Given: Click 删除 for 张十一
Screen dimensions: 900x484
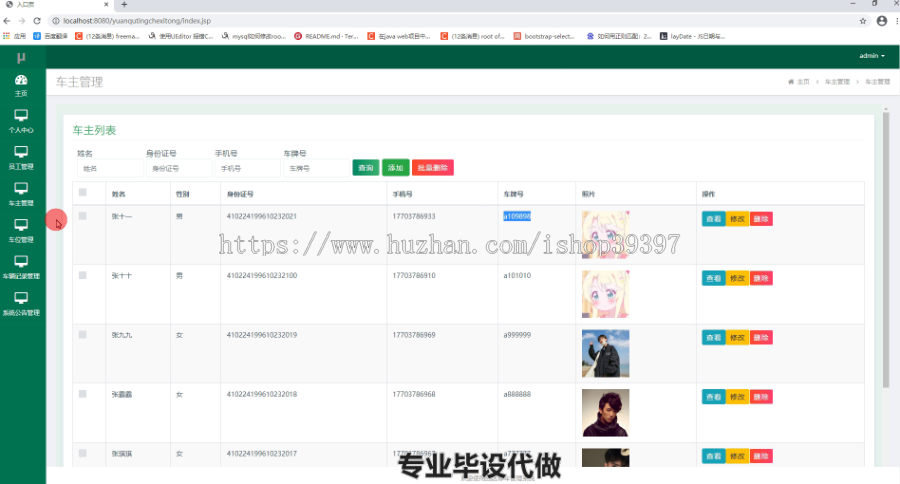Looking at the screenshot, I should [761, 219].
